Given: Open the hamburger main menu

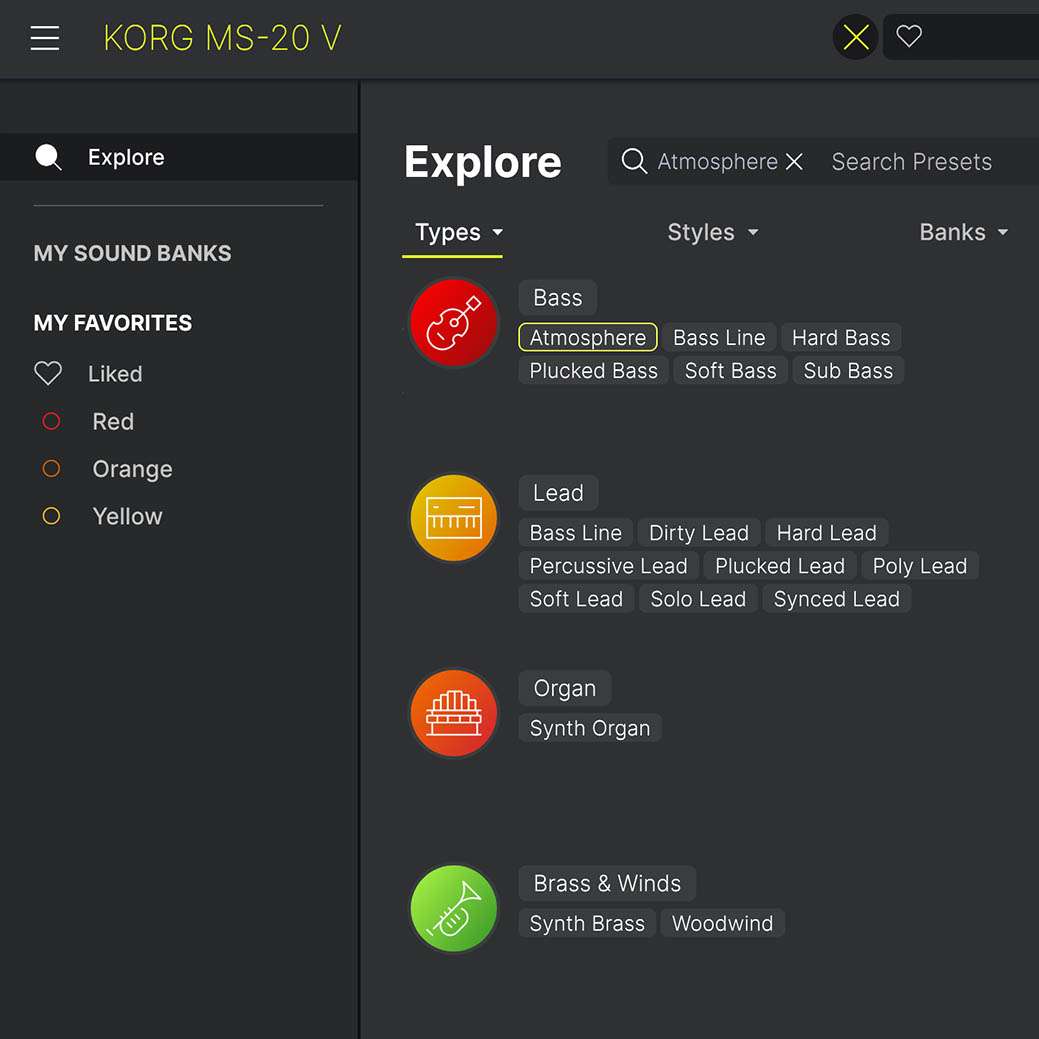Looking at the screenshot, I should coord(45,38).
